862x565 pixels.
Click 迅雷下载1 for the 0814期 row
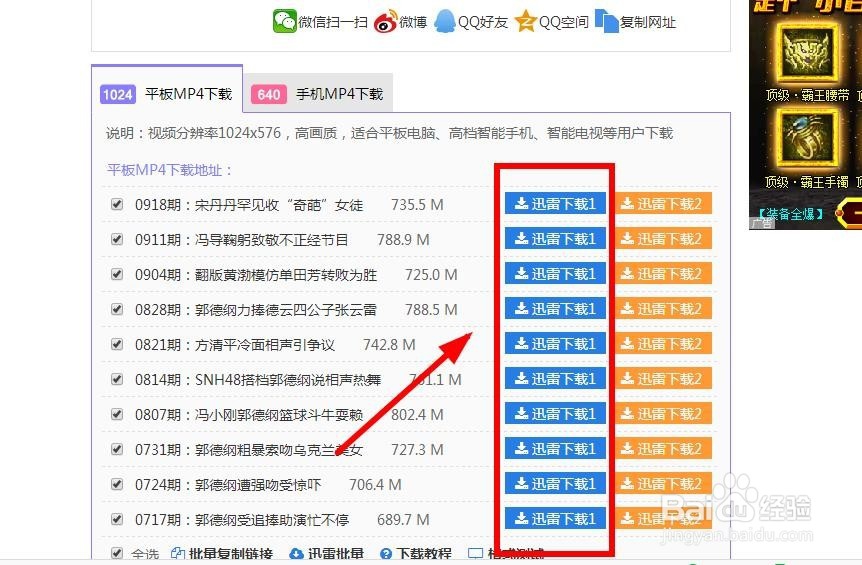(555, 379)
